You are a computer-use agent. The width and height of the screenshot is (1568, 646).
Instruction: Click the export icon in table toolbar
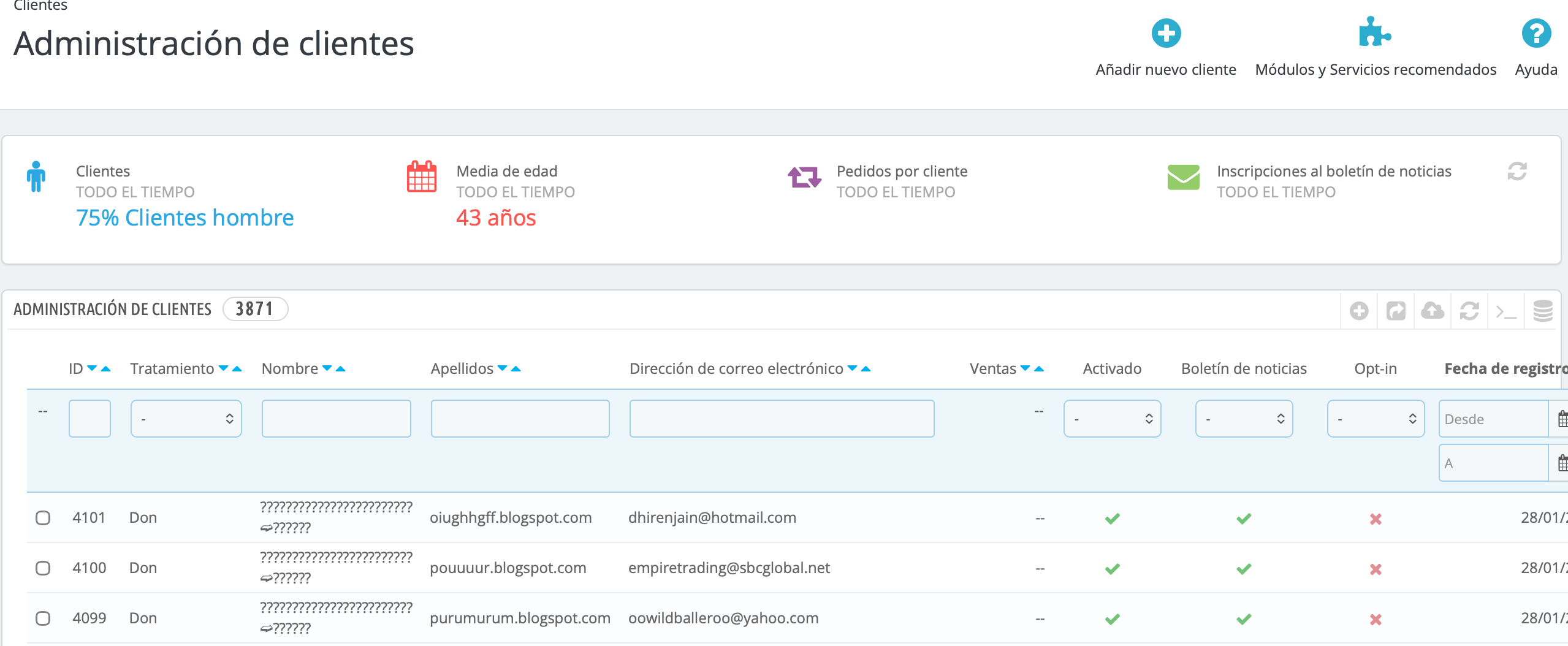pyautogui.click(x=1395, y=311)
